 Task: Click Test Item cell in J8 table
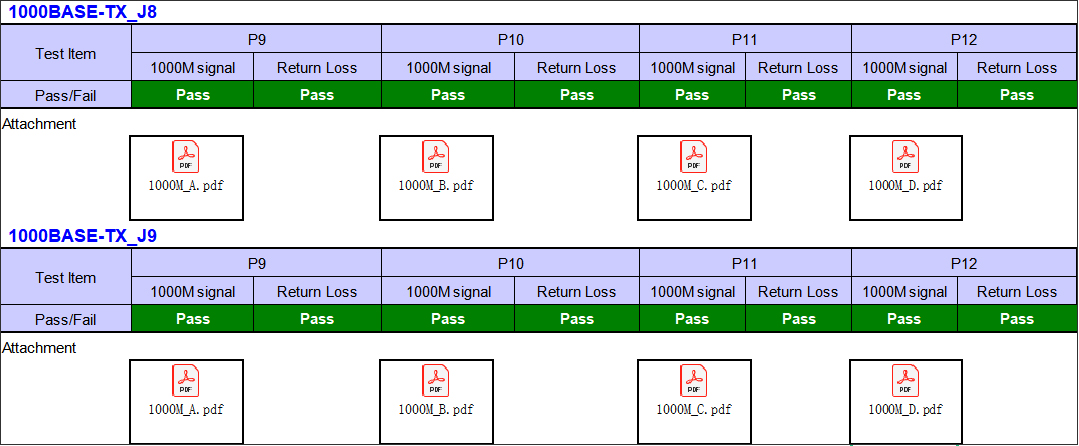[66, 53]
